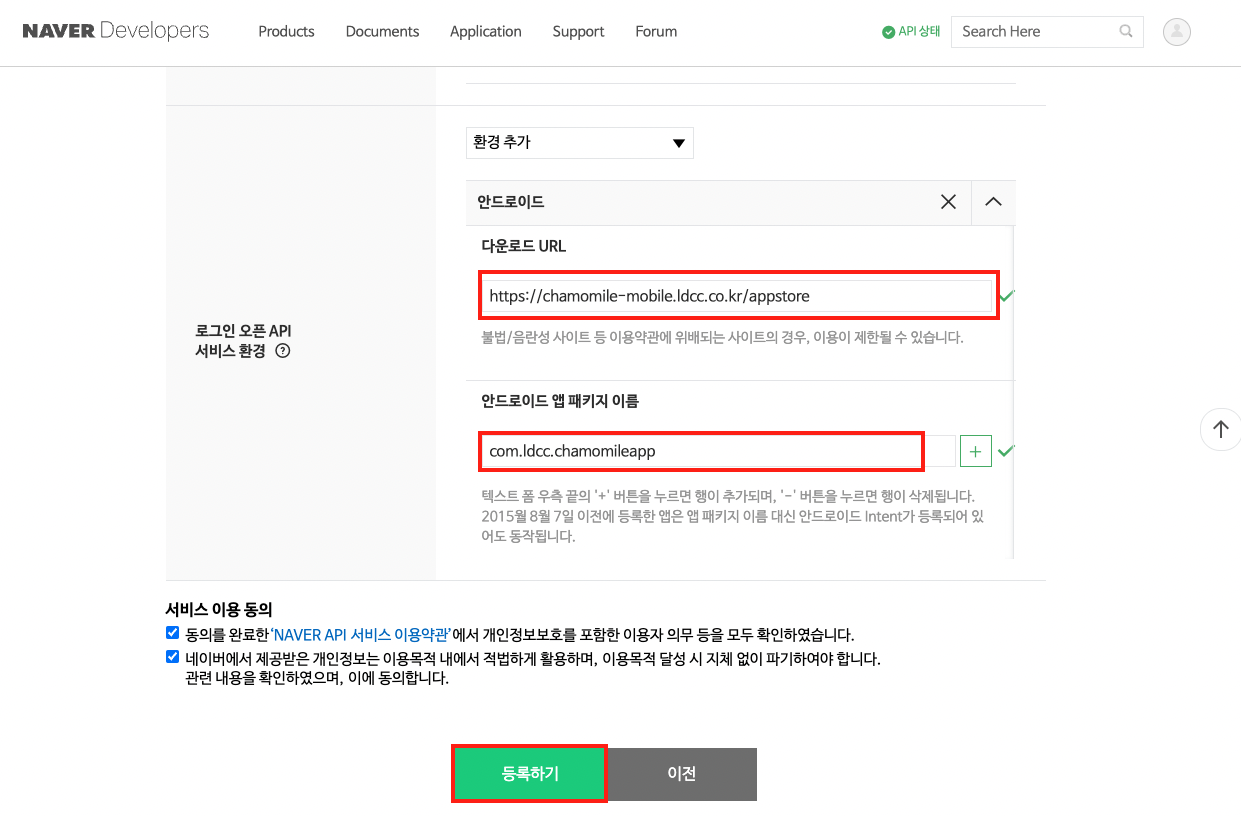Open the Documents menu
Viewport: 1241px width, 816px height.
(x=382, y=32)
